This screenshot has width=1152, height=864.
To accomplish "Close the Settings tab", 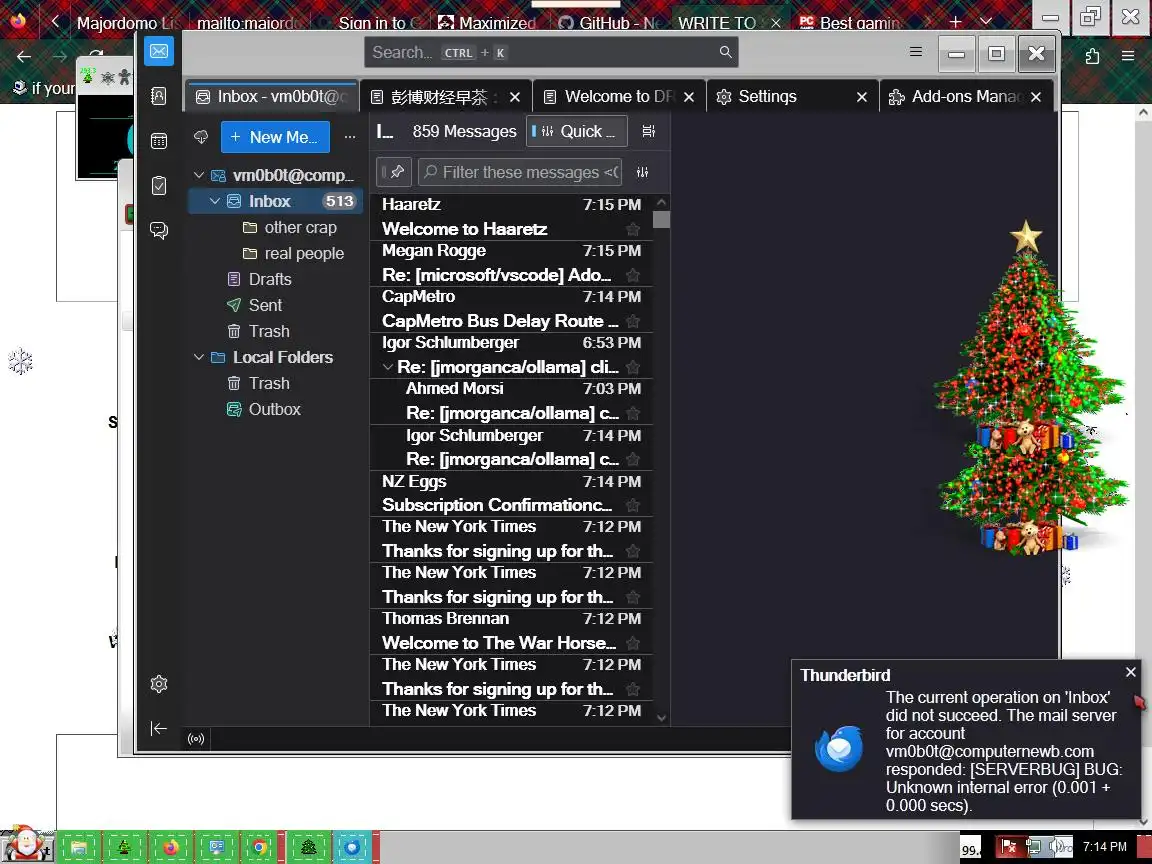I will coord(862,97).
